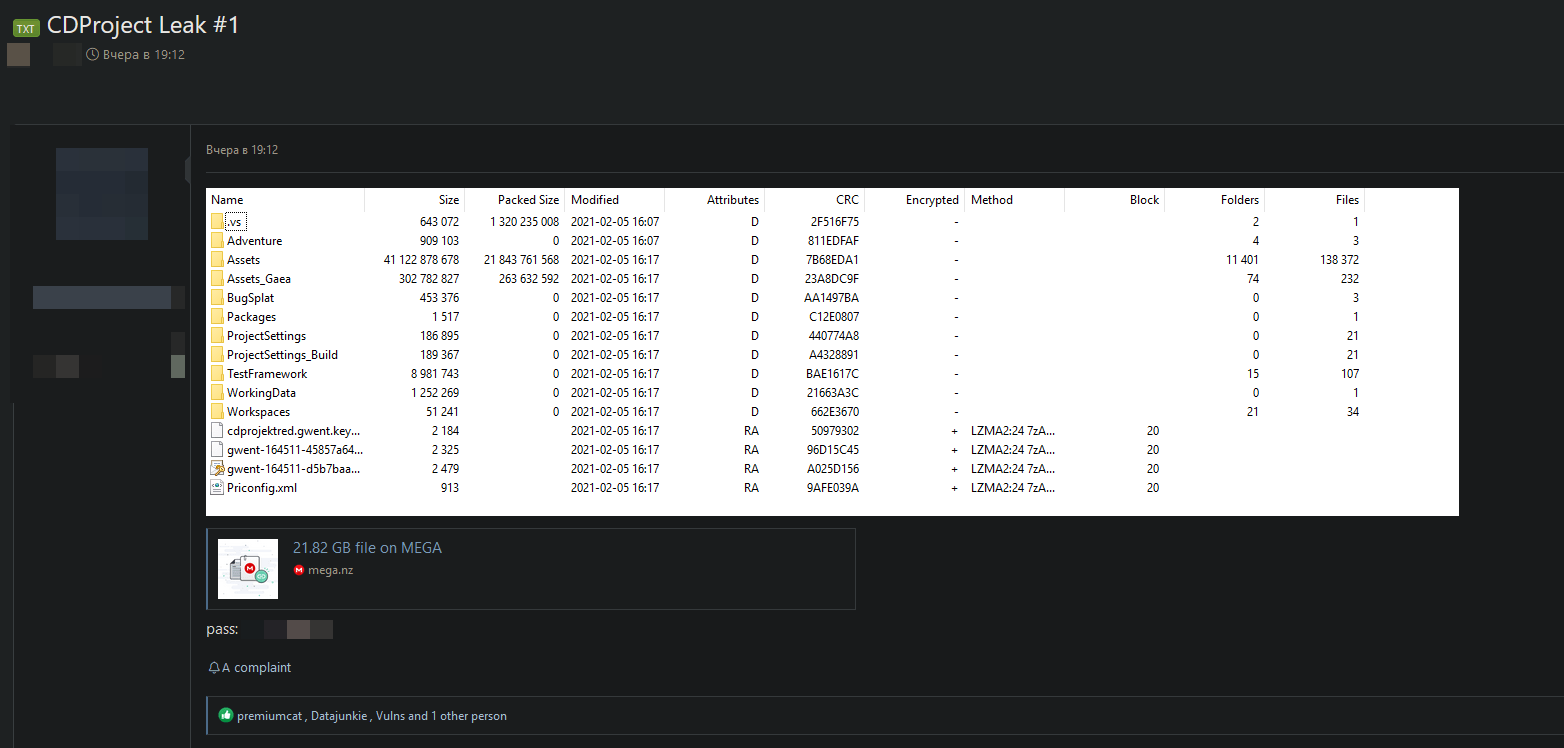Select the TestFramework folder name
The width and height of the screenshot is (1564, 748).
267,374
